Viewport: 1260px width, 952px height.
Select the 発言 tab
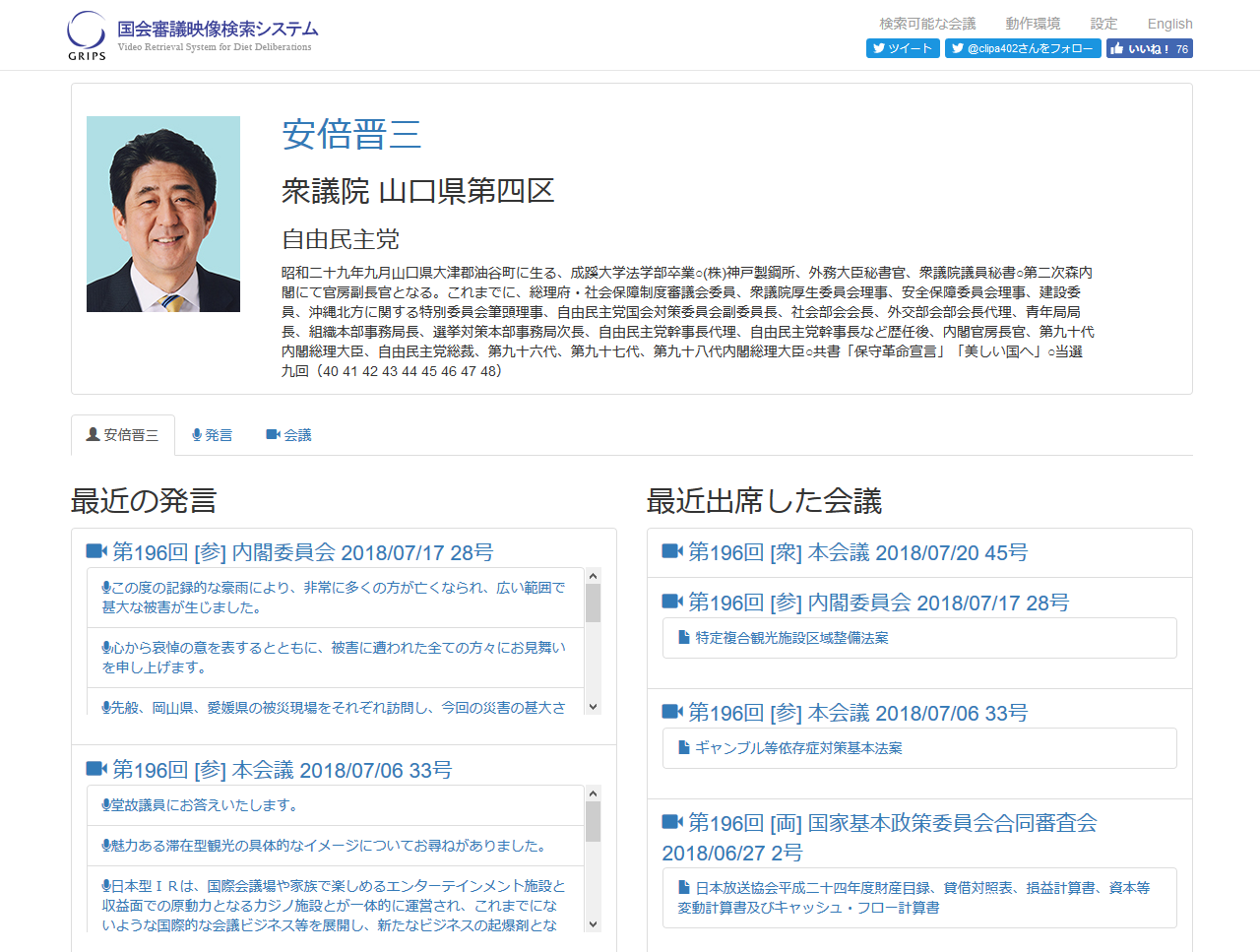(213, 435)
